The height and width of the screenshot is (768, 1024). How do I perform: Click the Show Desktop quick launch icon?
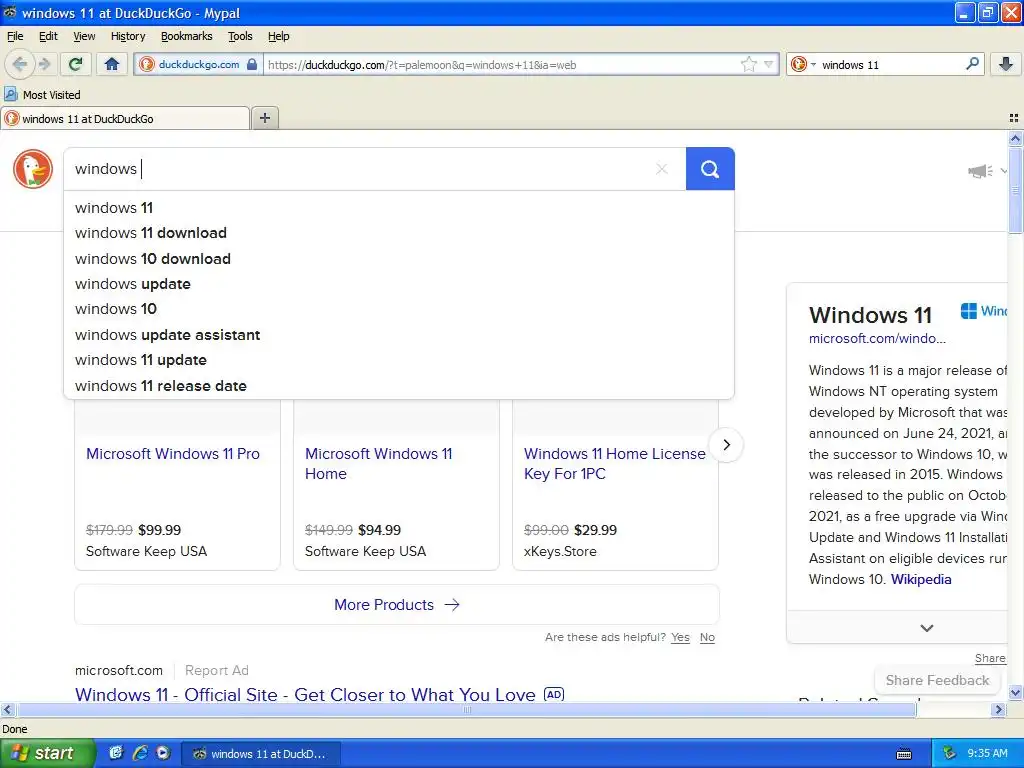116,754
